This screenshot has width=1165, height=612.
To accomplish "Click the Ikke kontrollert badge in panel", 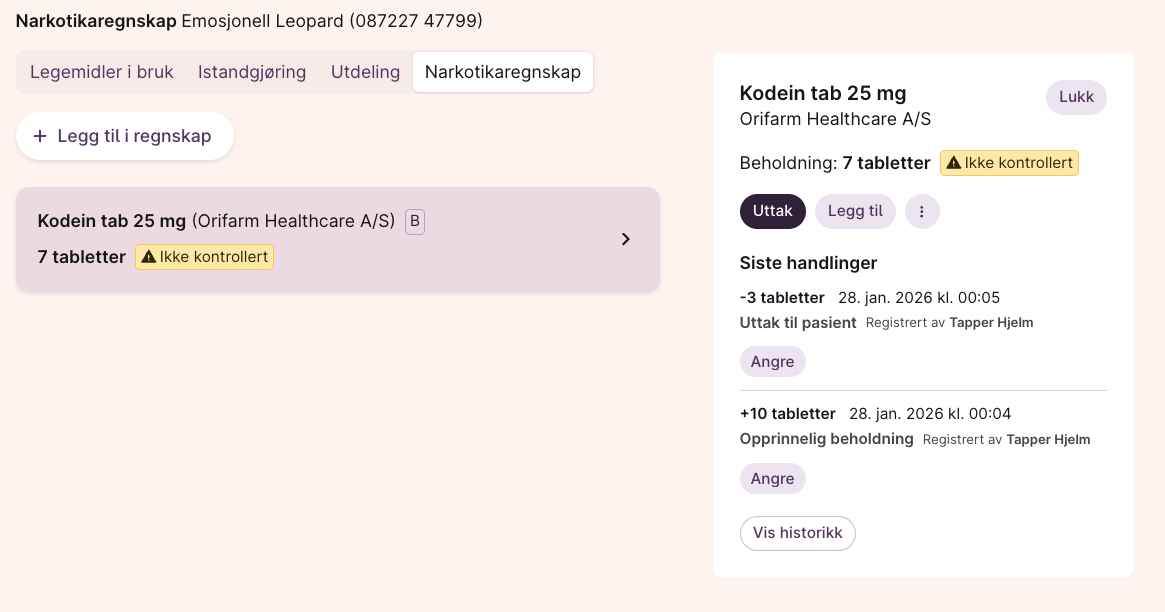I will pos(1009,163).
